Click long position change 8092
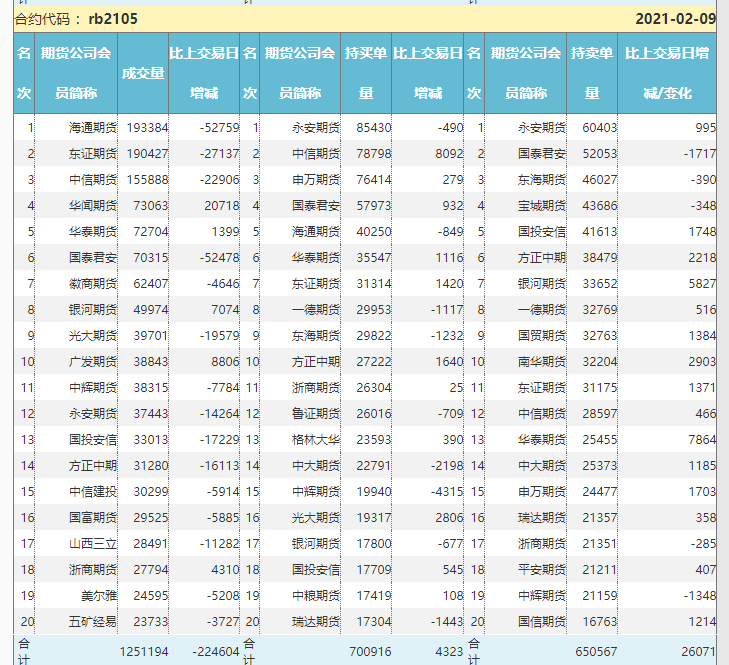The width and height of the screenshot is (729, 665). click(449, 153)
